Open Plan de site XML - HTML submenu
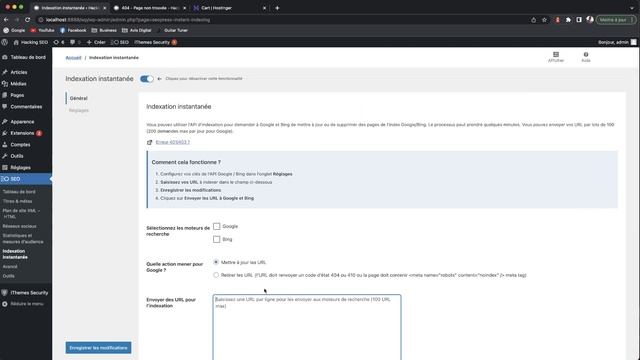The height and width of the screenshot is (360, 640). pos(21,213)
